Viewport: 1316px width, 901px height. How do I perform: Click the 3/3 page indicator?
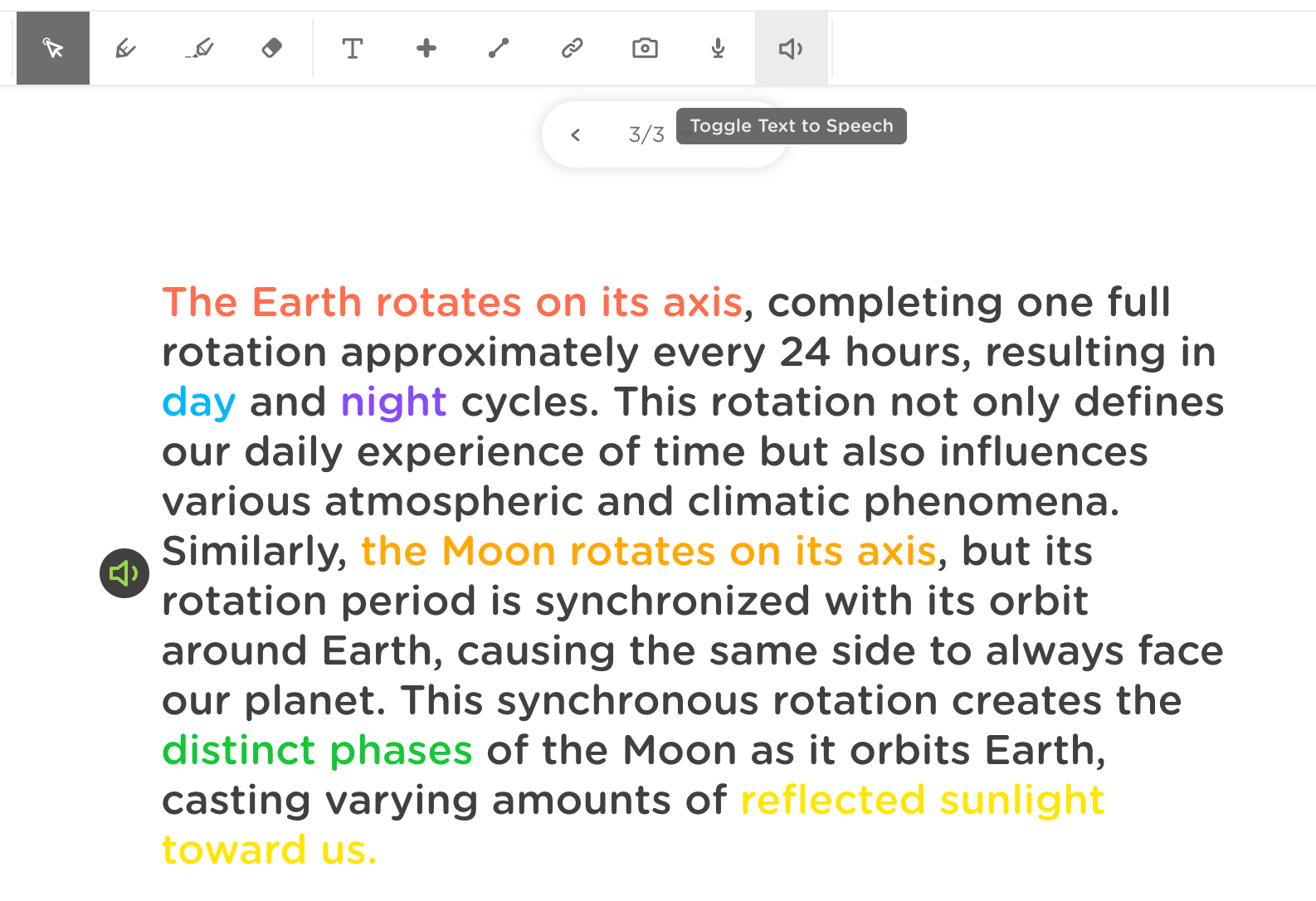coord(646,134)
